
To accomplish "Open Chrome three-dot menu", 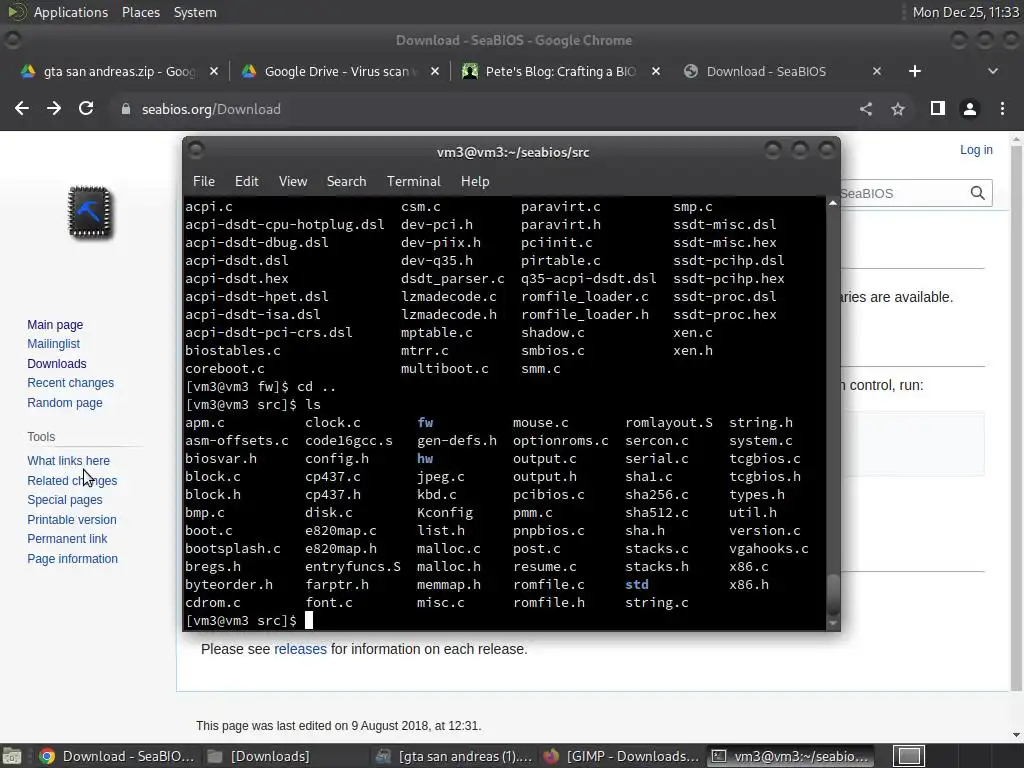I will pos(1002,109).
